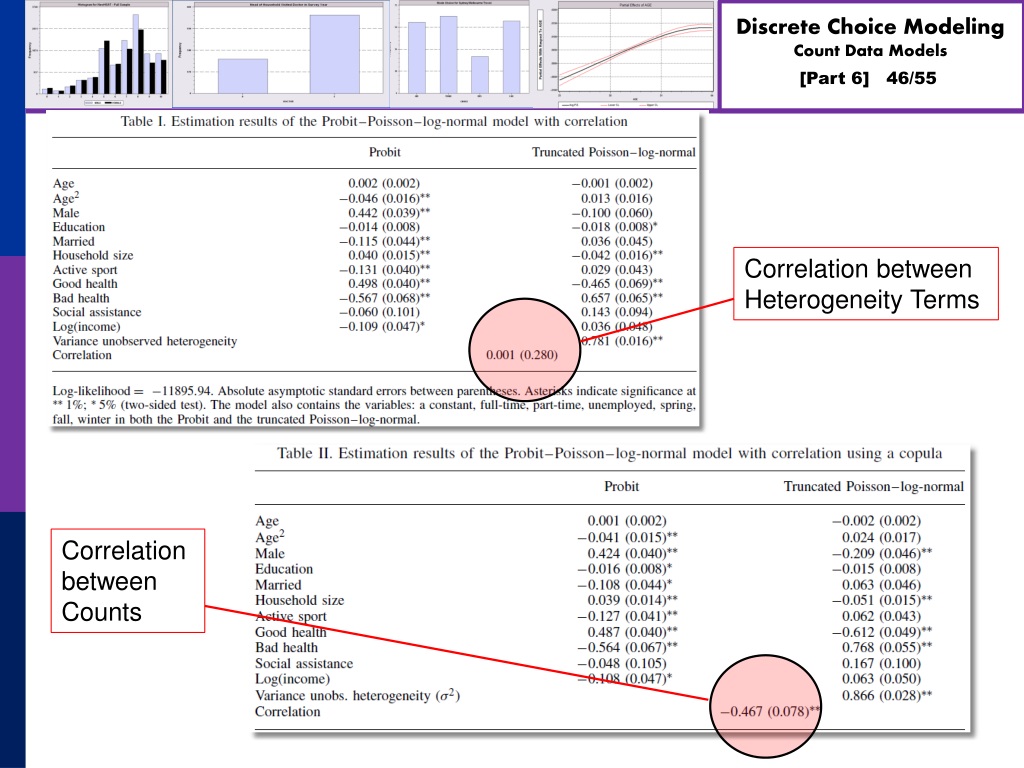Click Table II value '0.768 (0.055)**'
Image resolution: width=1024 pixels, height=768 pixels.
click(x=887, y=648)
